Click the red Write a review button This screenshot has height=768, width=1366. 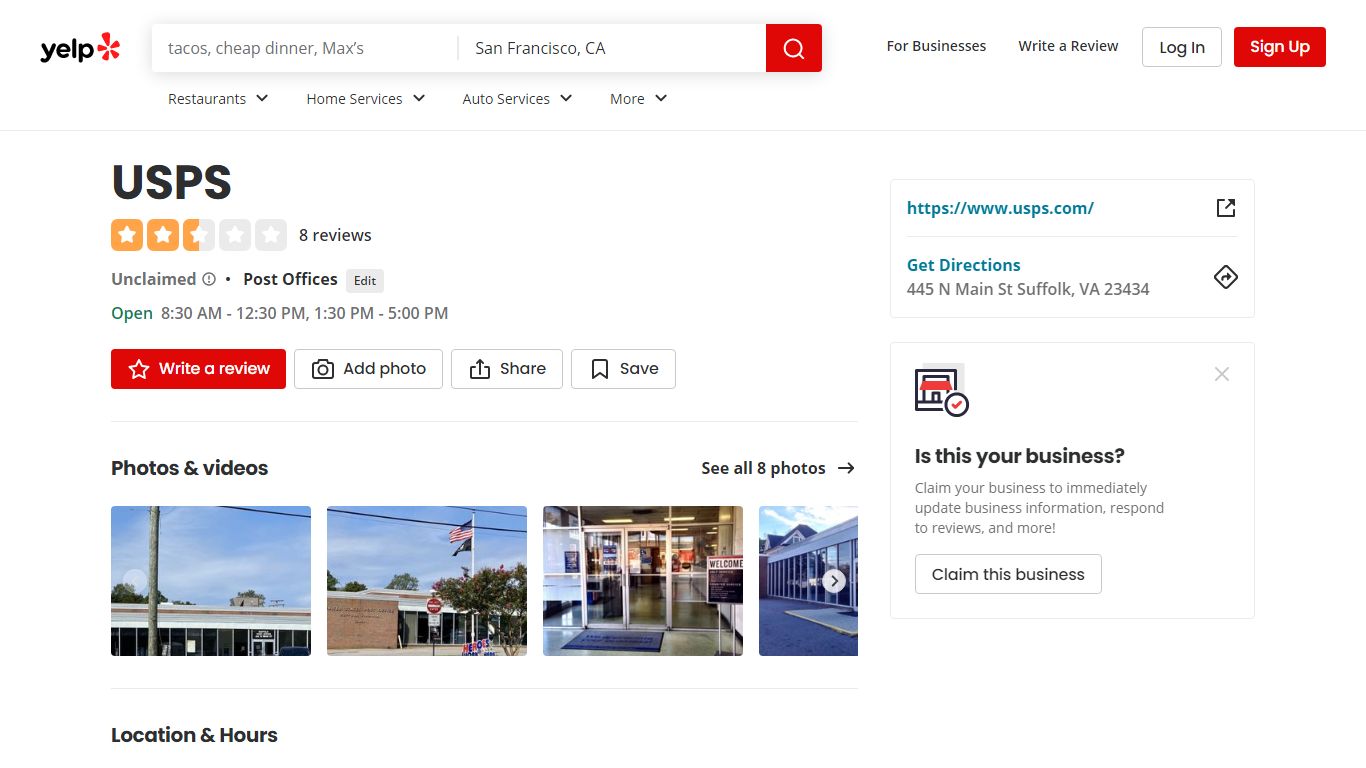click(198, 369)
